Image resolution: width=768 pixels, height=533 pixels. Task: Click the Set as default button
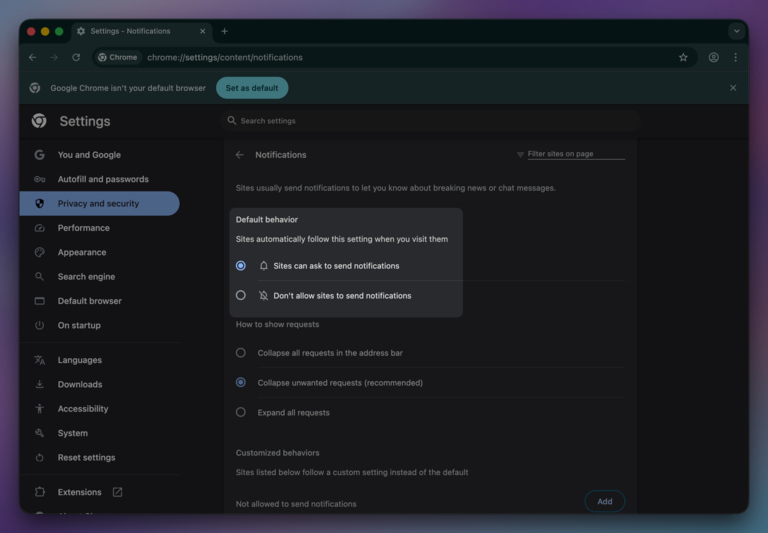252,88
